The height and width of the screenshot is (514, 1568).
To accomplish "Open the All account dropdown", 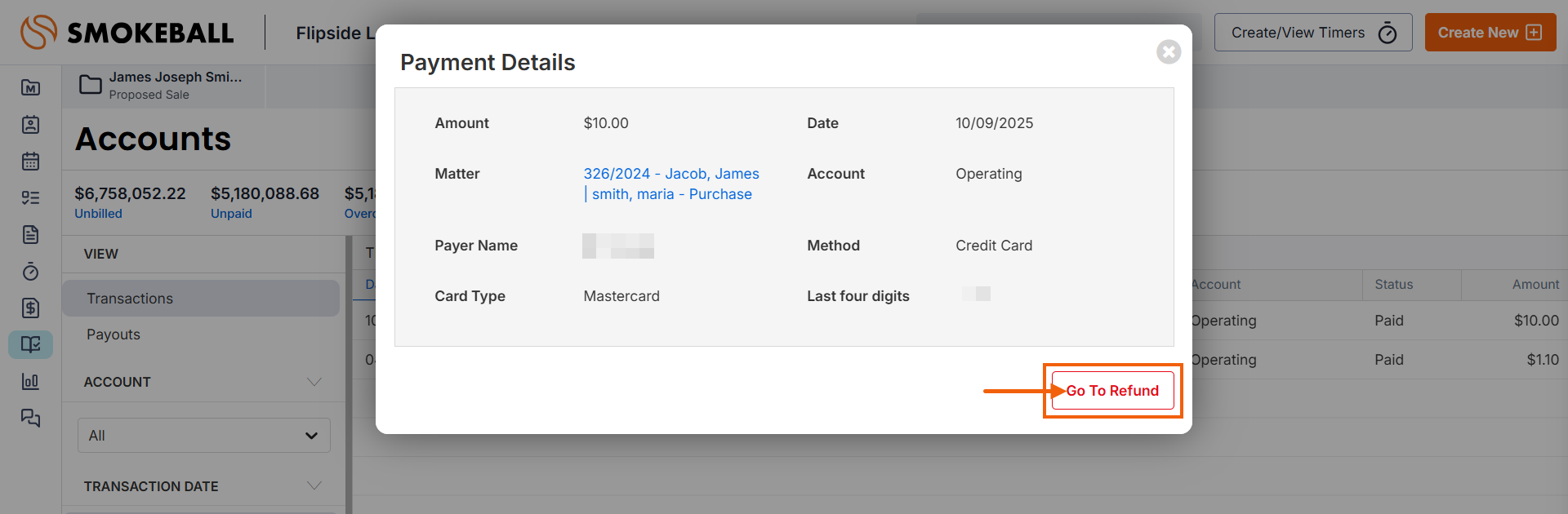I will tap(203, 436).
